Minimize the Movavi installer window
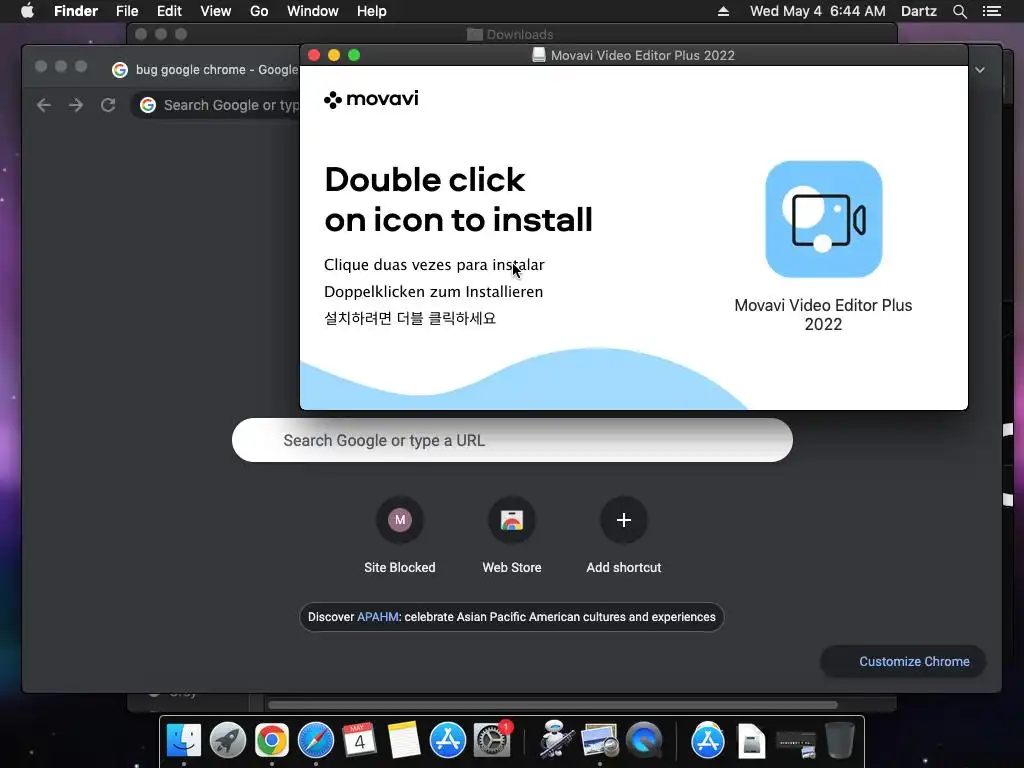 tap(334, 55)
